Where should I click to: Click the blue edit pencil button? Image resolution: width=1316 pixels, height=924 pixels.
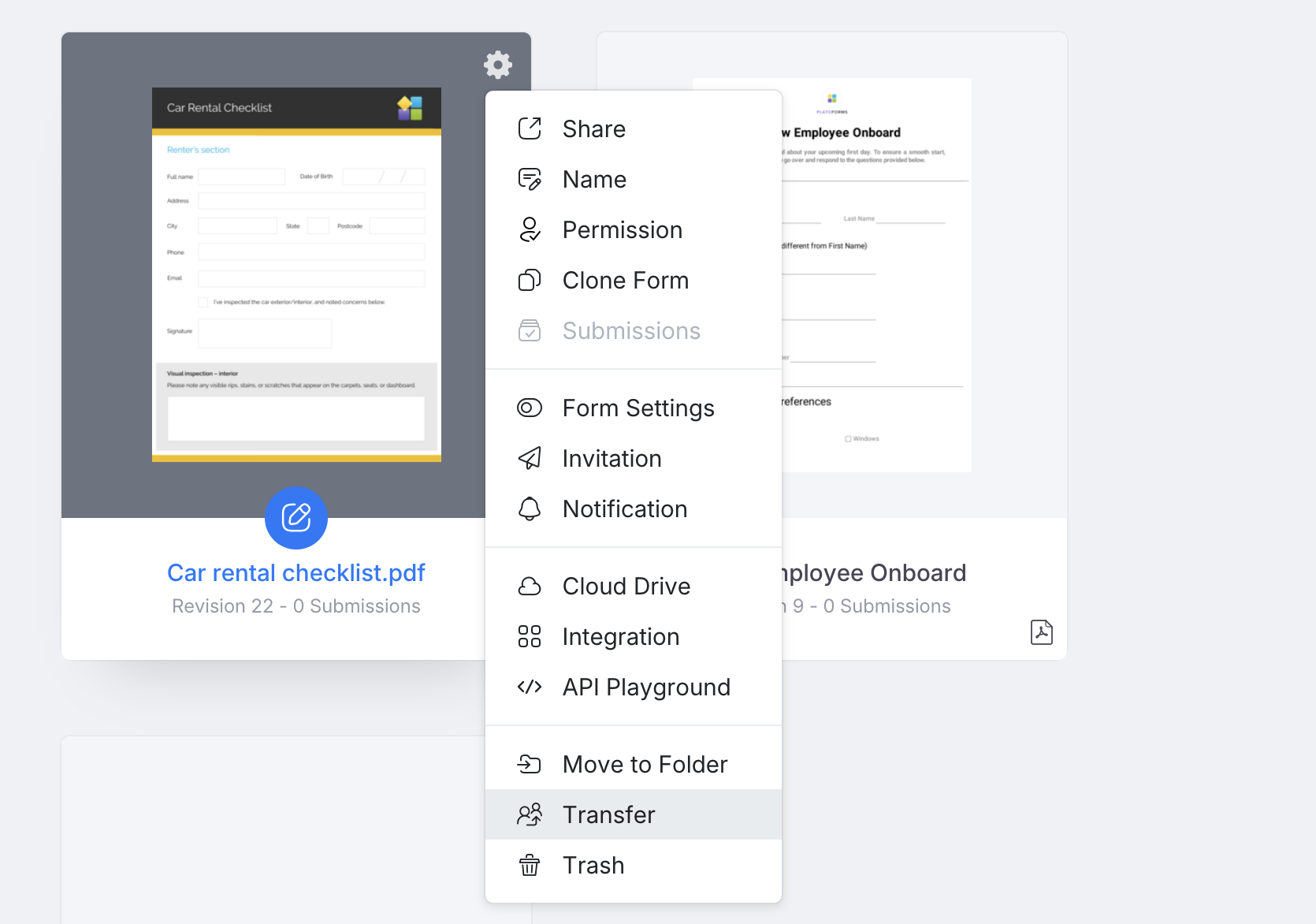tap(296, 517)
